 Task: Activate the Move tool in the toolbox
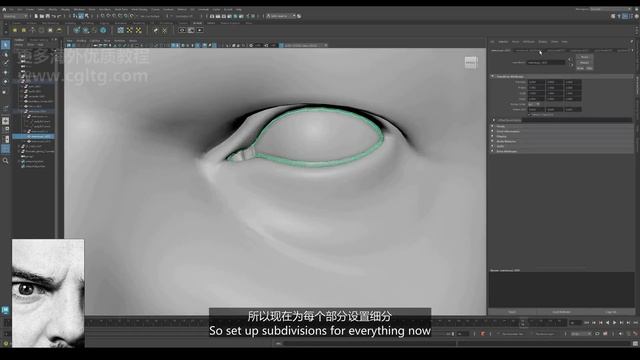point(5,72)
